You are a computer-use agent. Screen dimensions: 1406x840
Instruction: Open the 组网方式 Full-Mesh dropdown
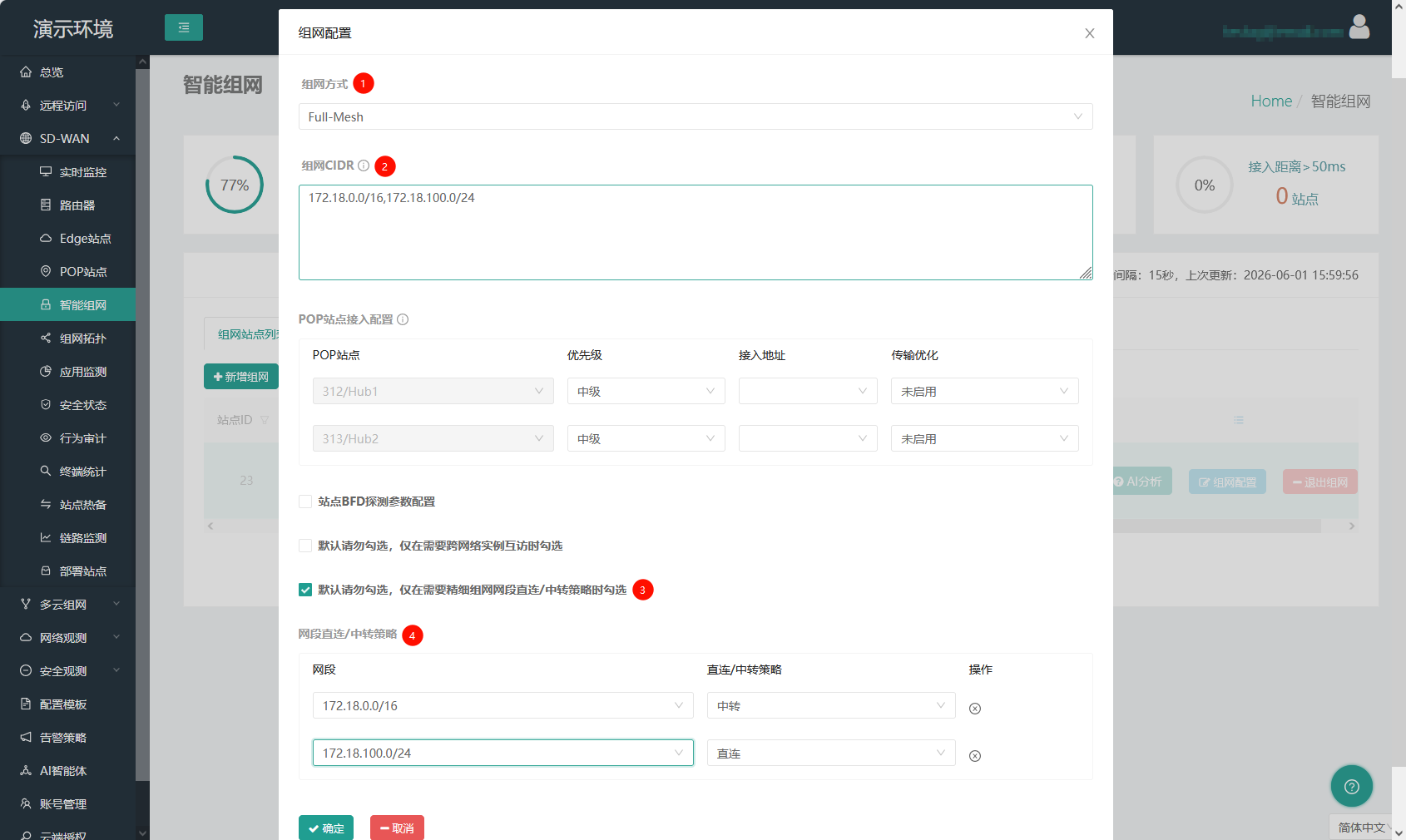[696, 116]
